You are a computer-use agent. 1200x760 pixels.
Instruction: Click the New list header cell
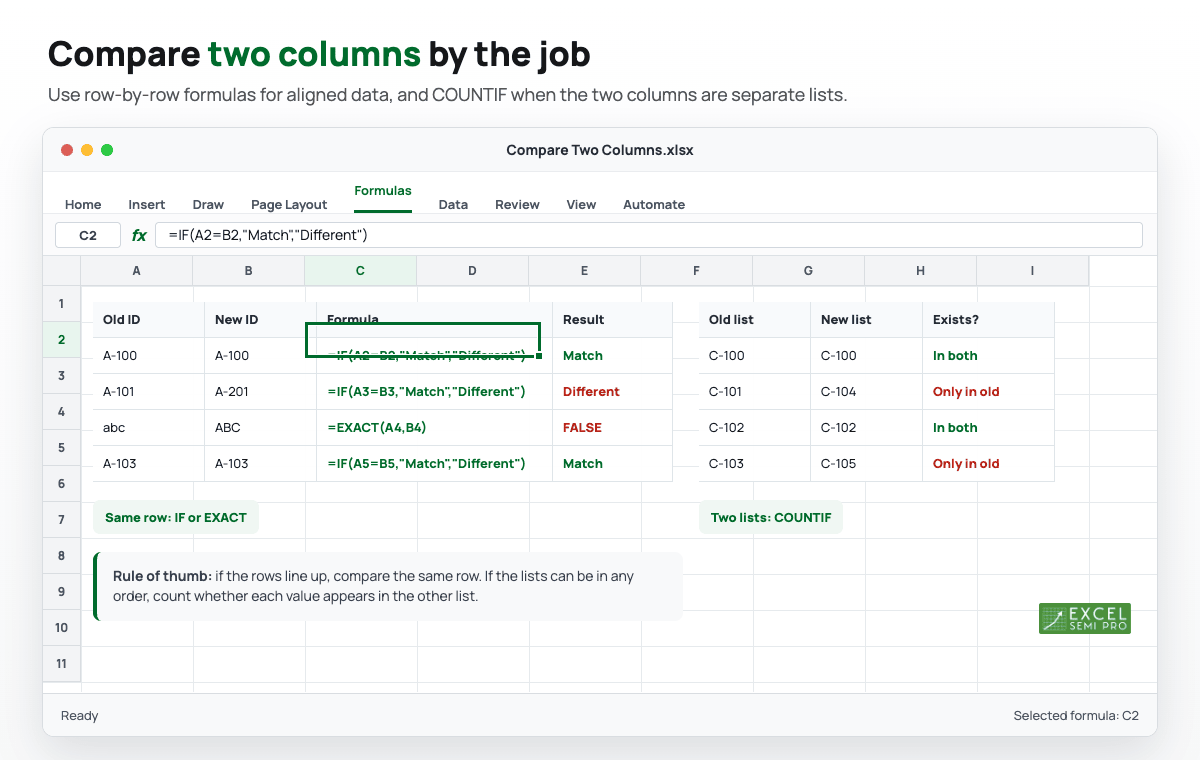pos(866,320)
